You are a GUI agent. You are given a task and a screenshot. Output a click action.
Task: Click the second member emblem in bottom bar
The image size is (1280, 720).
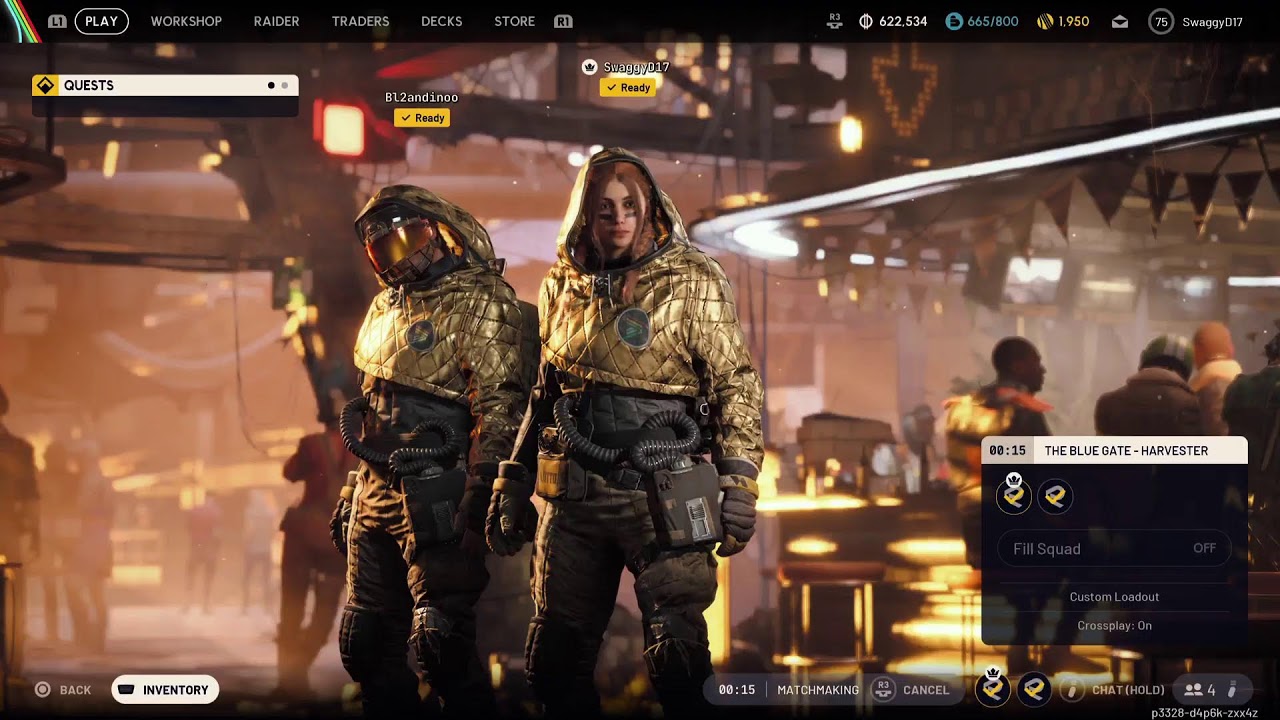click(x=1034, y=689)
